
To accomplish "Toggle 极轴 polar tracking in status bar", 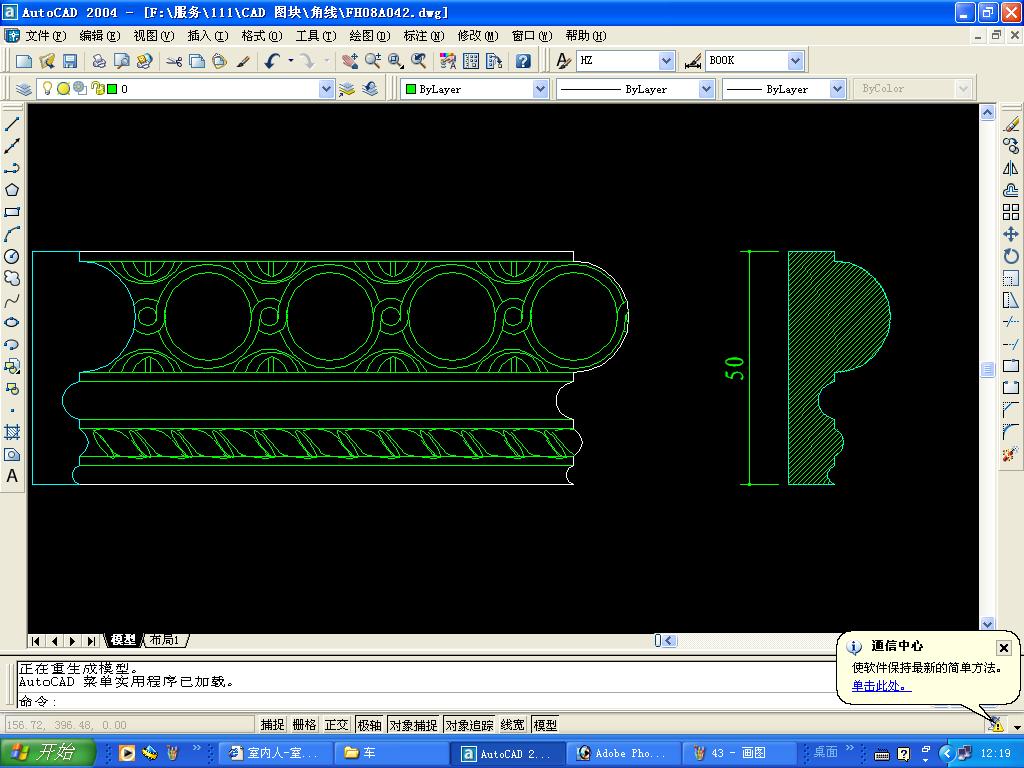I will coord(369,725).
